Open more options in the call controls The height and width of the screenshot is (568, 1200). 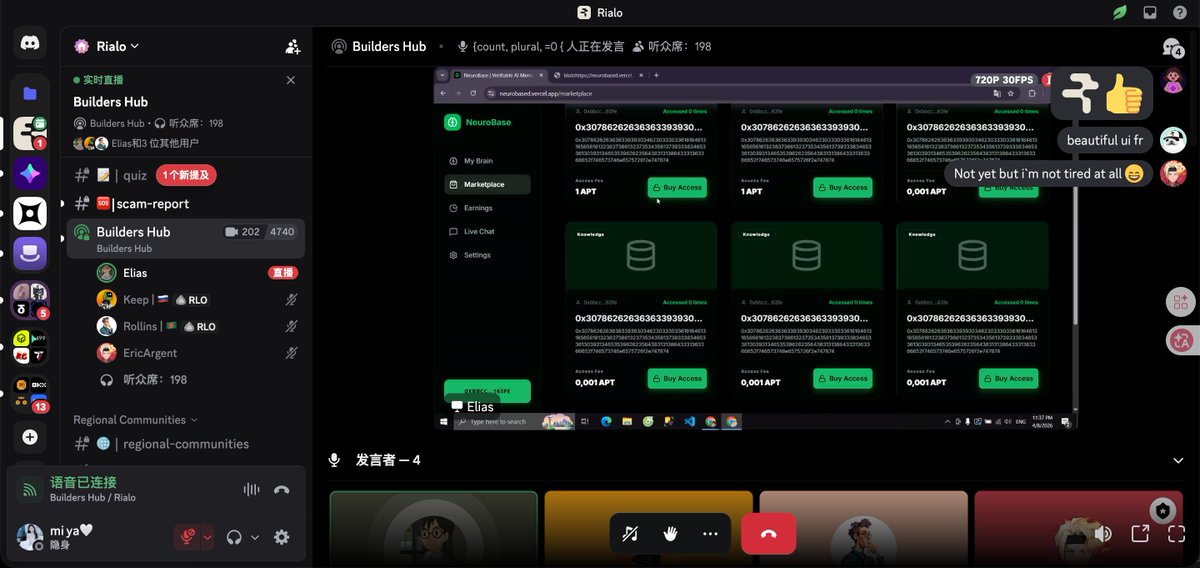coord(710,534)
